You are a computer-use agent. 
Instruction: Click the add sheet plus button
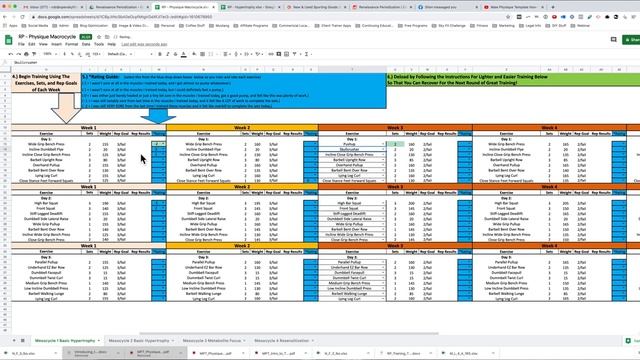coord(14,340)
